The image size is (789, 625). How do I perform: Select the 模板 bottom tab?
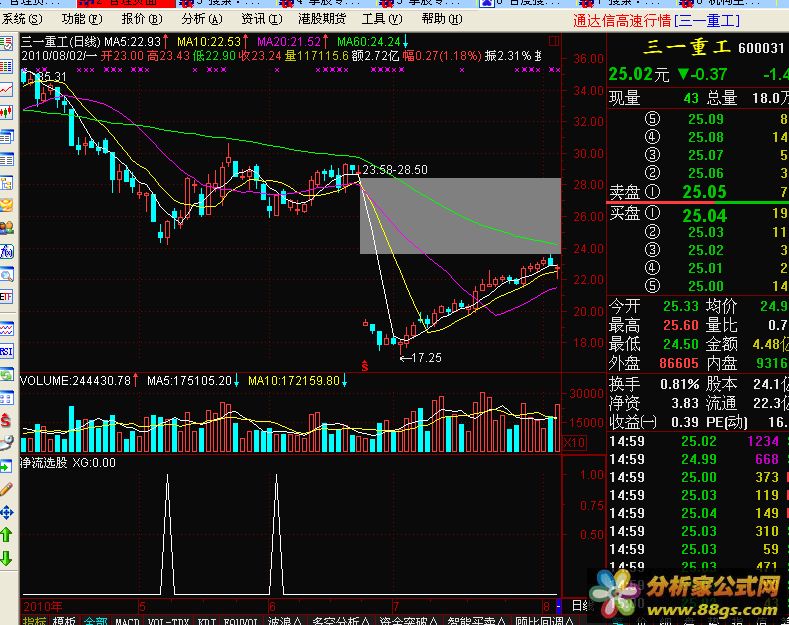(x=64, y=620)
